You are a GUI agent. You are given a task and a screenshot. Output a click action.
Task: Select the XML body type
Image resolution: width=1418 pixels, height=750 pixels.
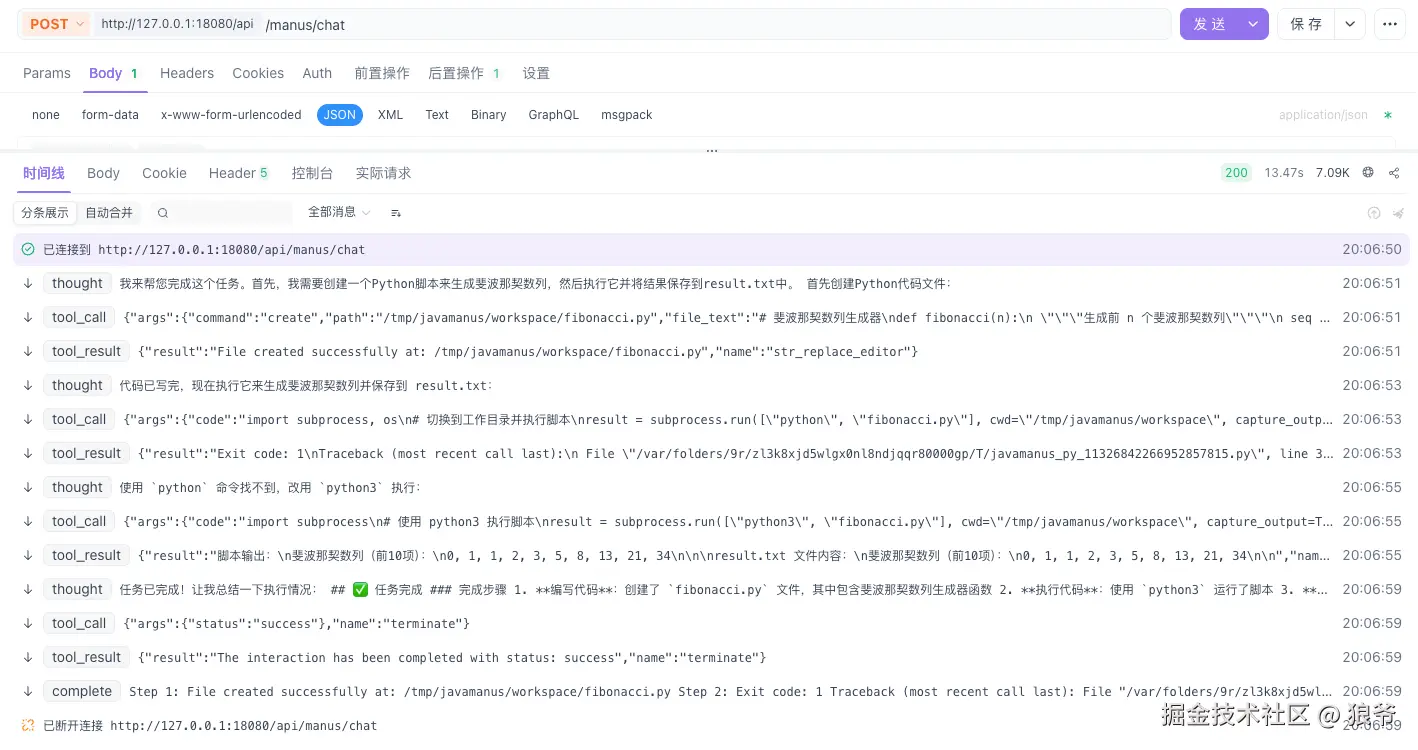pyautogui.click(x=390, y=115)
